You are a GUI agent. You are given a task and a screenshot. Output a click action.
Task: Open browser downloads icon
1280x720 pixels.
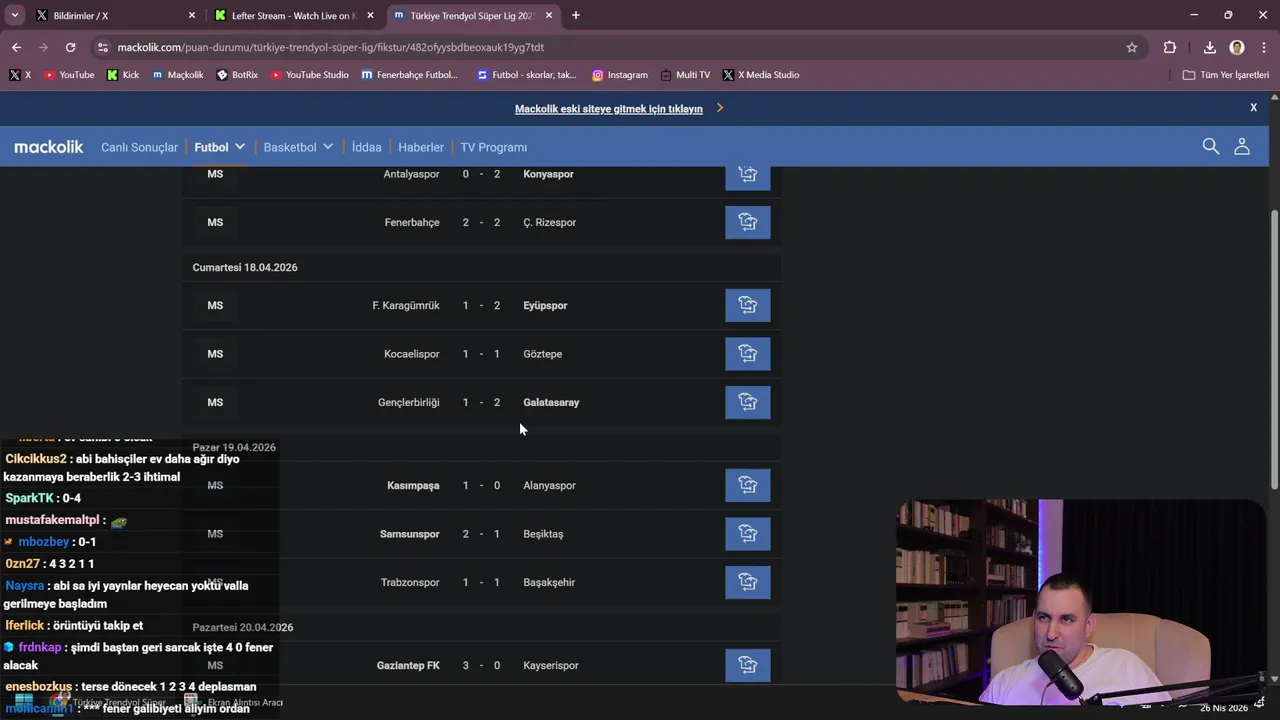pyautogui.click(x=1209, y=47)
